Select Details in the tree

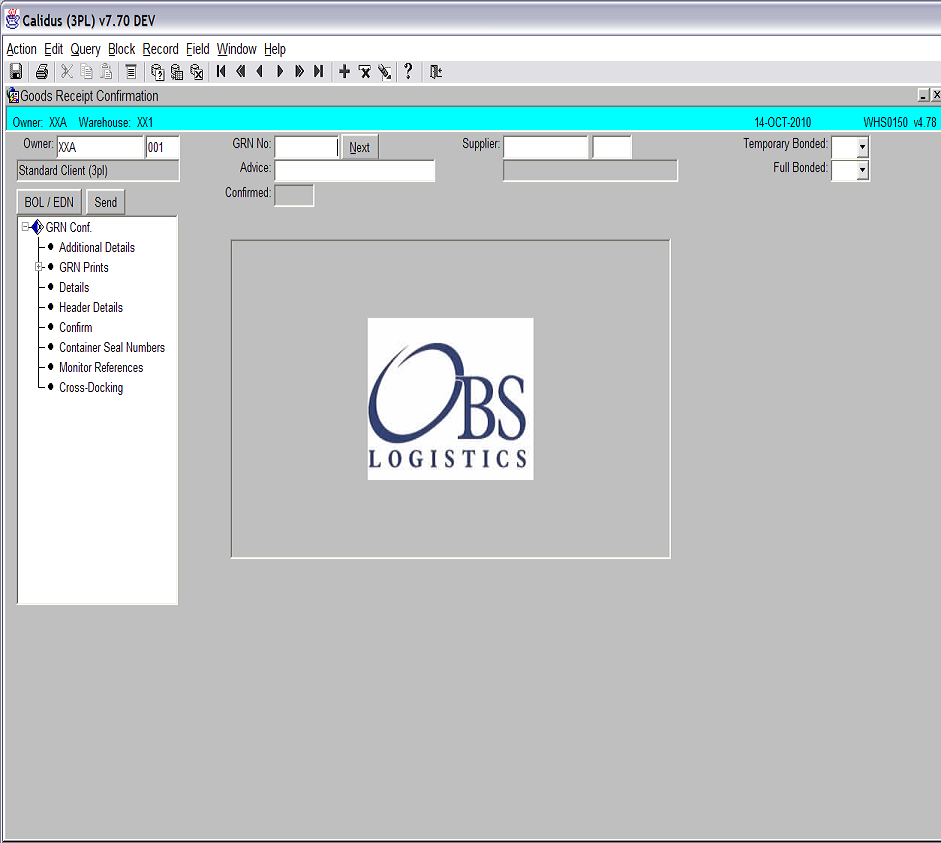[x=74, y=287]
